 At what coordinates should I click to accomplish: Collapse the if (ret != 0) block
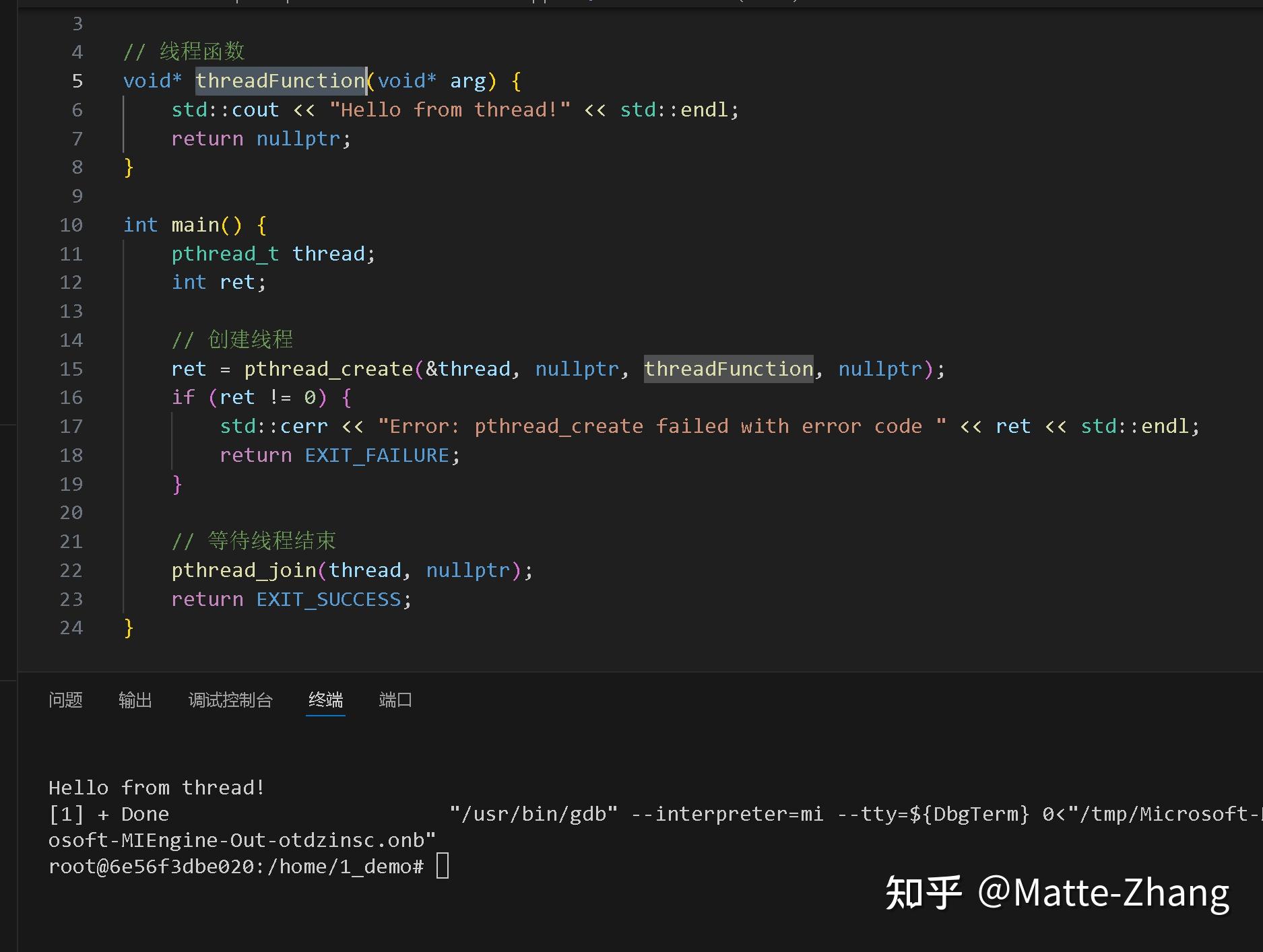click(x=104, y=397)
